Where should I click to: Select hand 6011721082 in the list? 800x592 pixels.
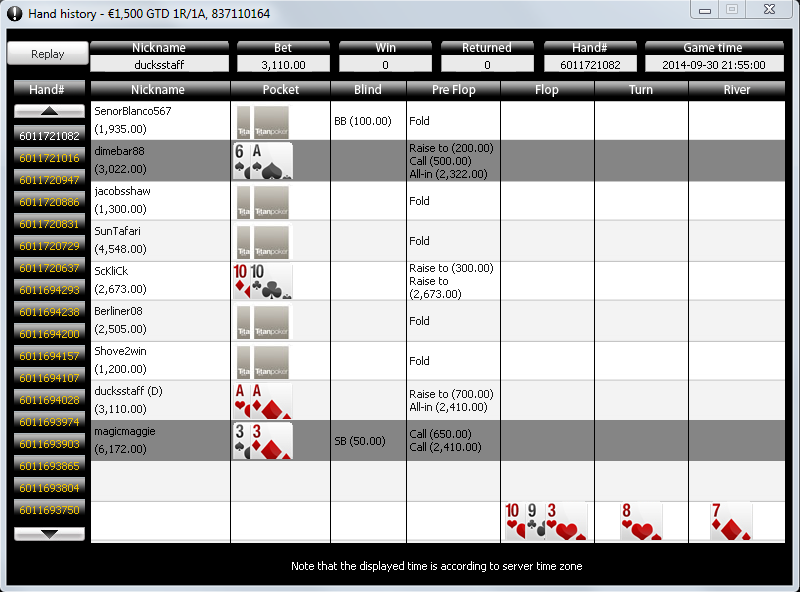tap(49, 136)
